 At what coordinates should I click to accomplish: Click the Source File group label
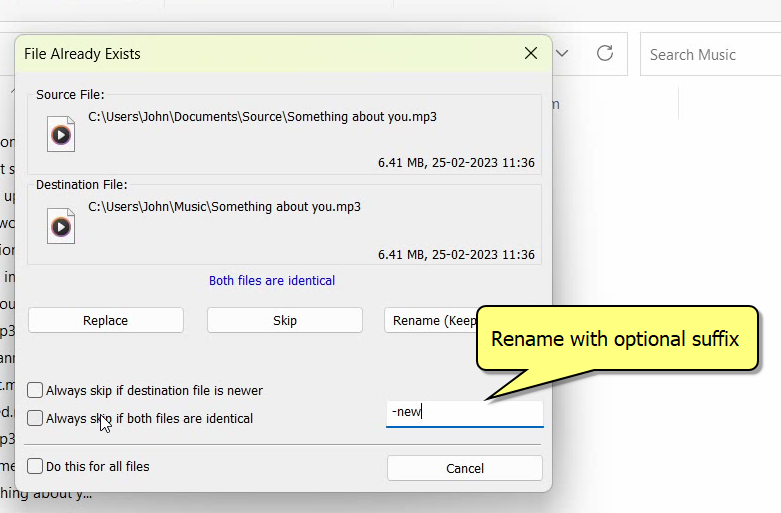point(70,95)
